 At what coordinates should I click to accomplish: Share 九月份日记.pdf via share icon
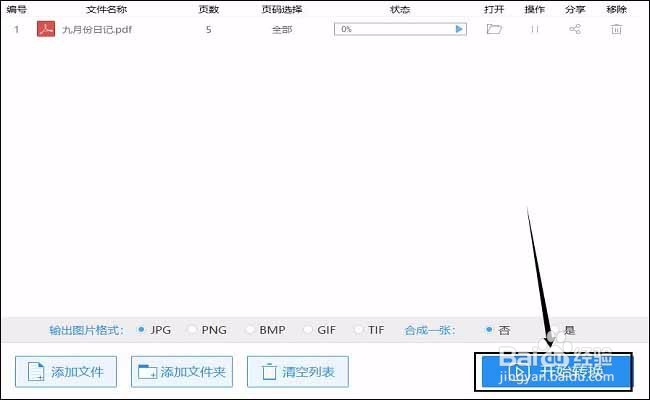coord(575,29)
